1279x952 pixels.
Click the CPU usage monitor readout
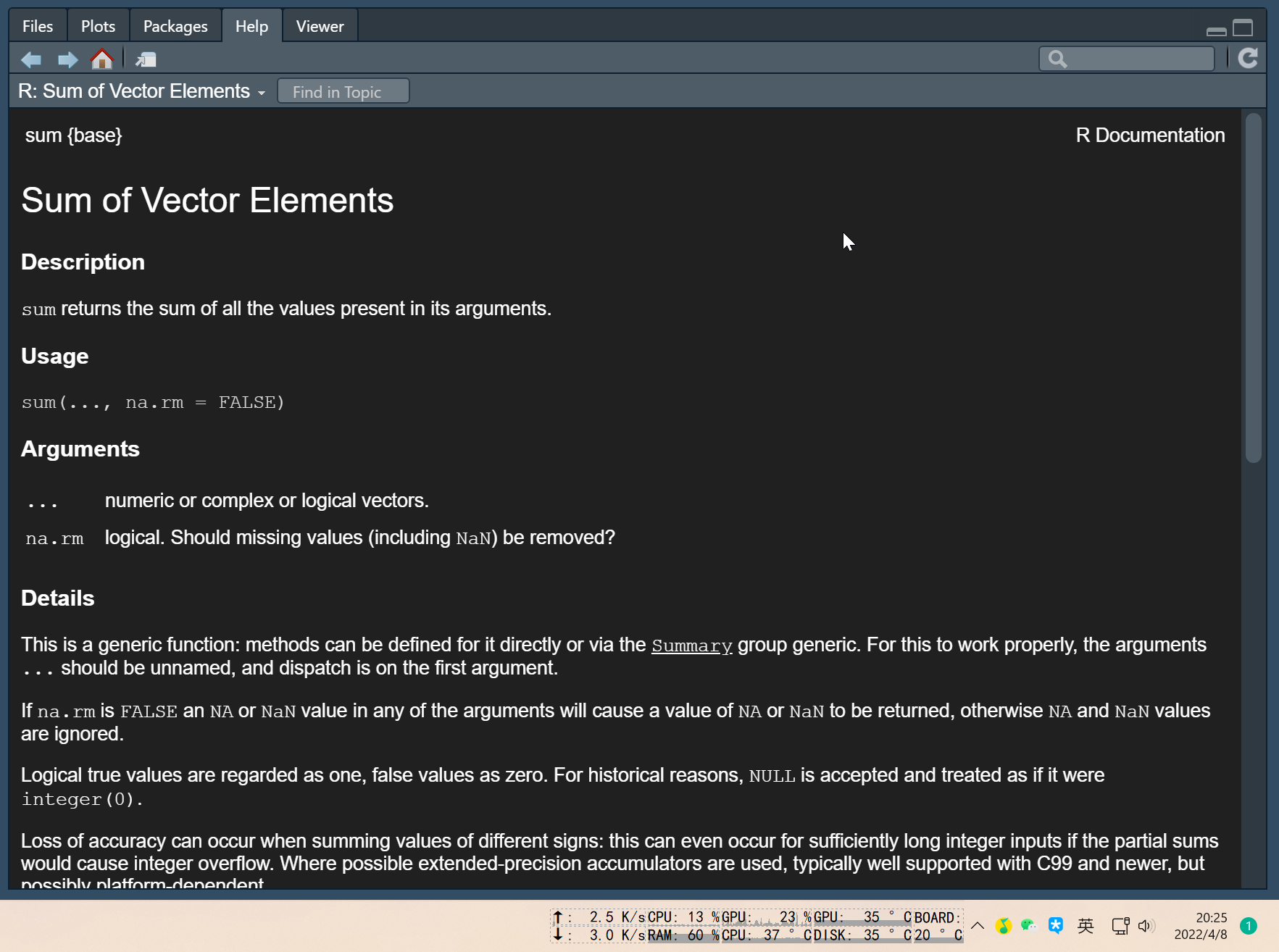click(x=683, y=917)
